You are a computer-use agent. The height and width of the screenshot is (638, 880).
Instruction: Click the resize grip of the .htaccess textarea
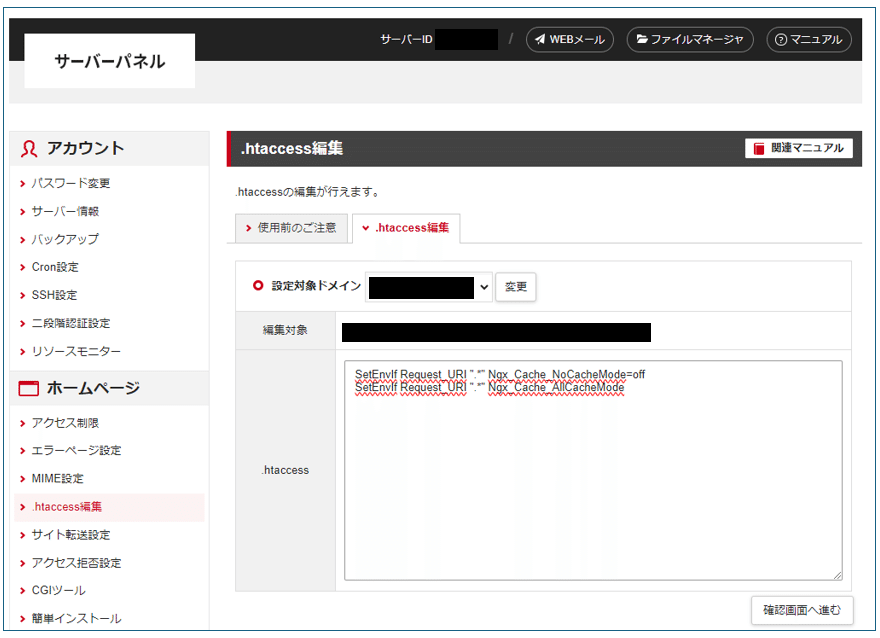[x=837, y=575]
